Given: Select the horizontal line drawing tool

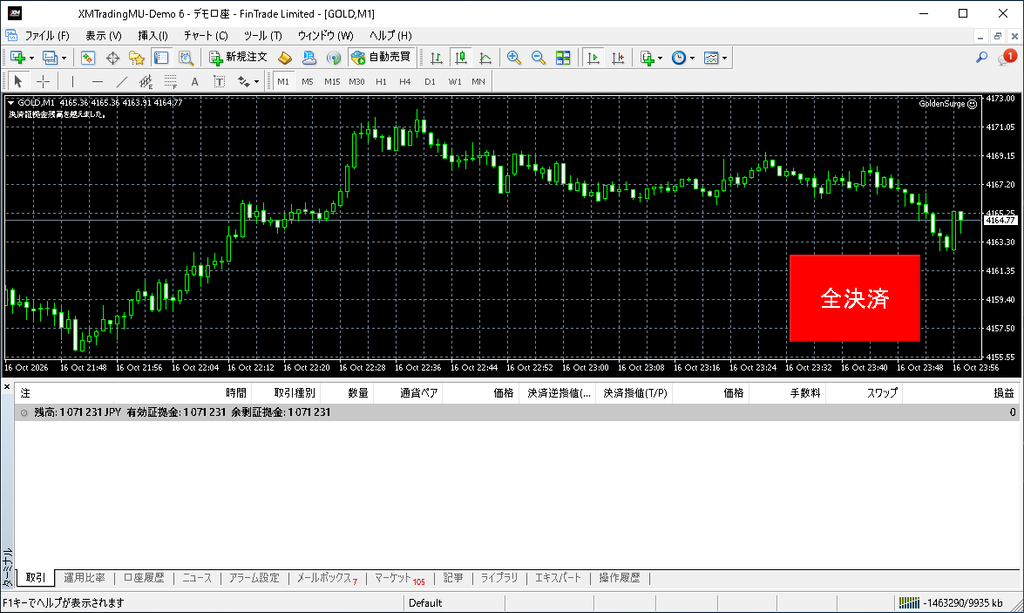Looking at the screenshot, I should 97,82.
